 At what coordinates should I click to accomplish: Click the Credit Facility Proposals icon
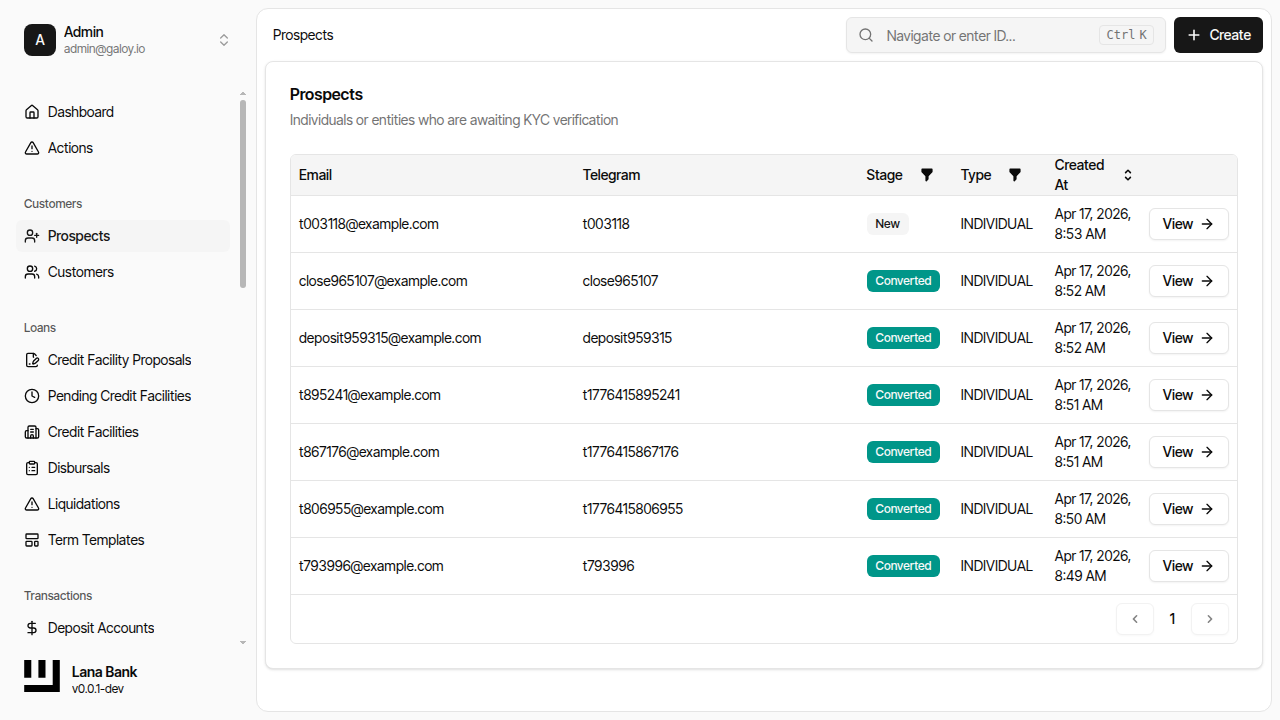click(x=32, y=360)
